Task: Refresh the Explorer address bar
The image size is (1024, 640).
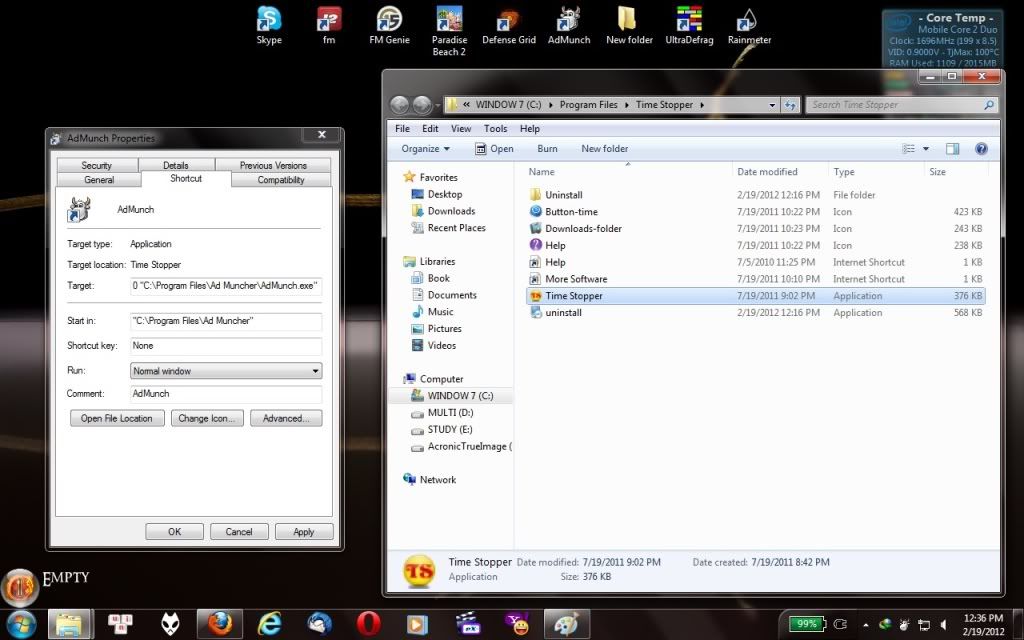Action: point(791,104)
